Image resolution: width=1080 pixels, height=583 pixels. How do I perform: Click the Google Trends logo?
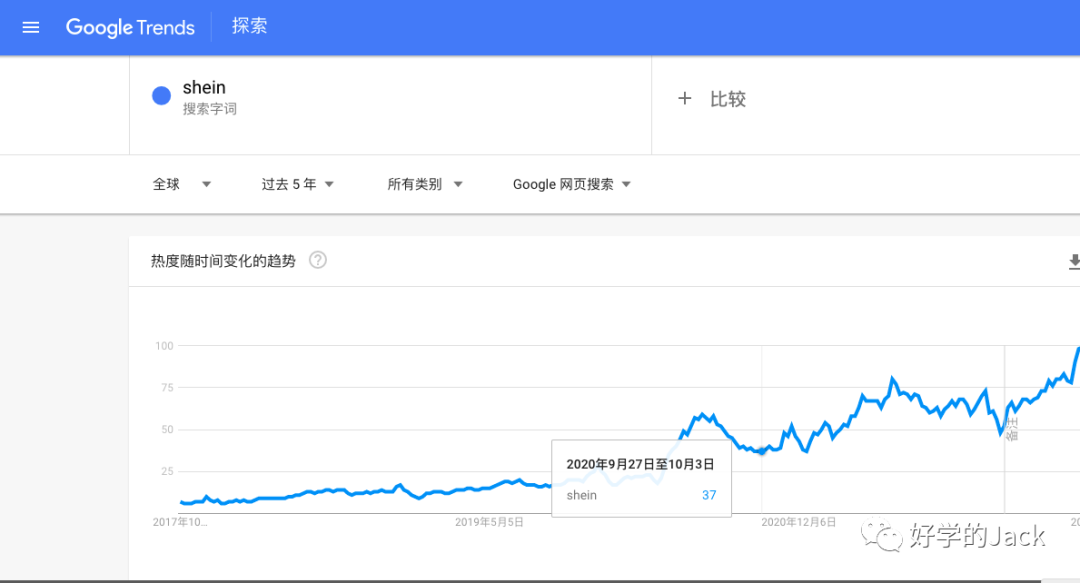[131, 27]
